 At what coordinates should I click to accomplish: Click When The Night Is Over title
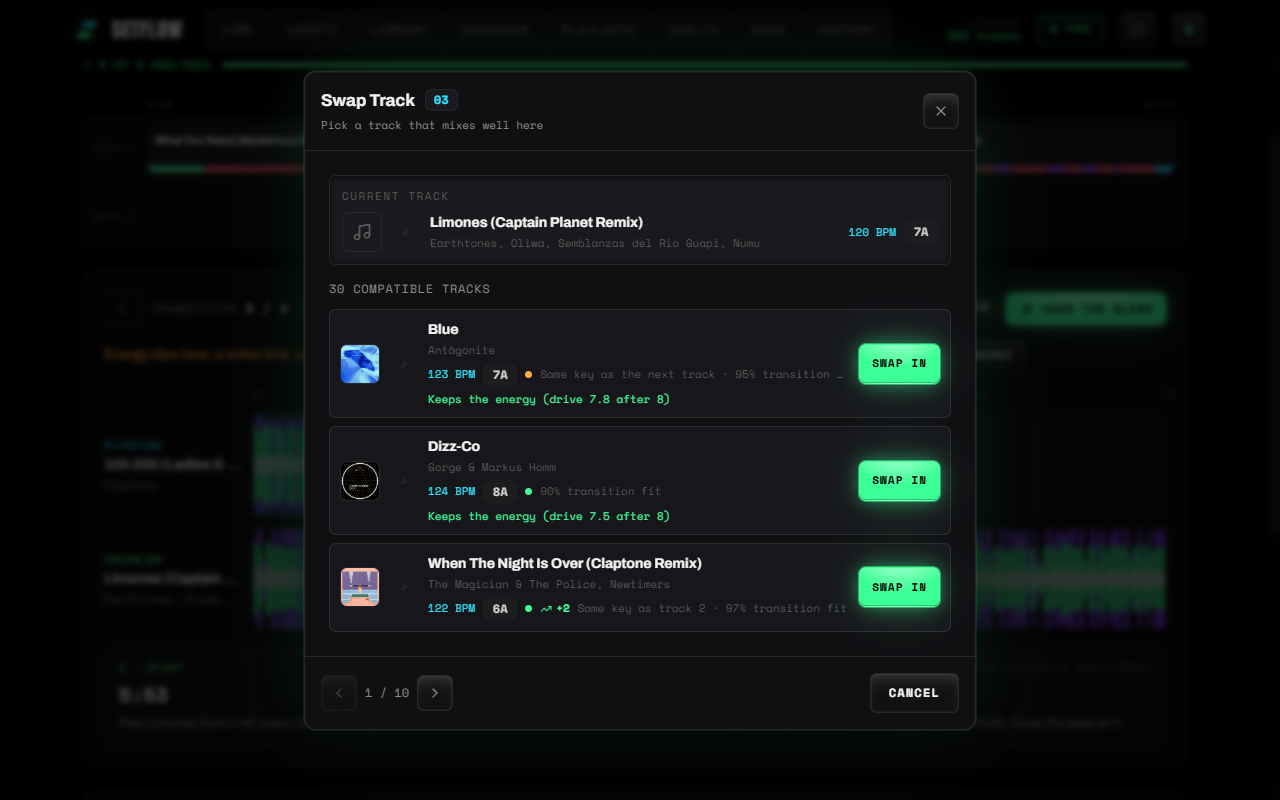[565, 563]
